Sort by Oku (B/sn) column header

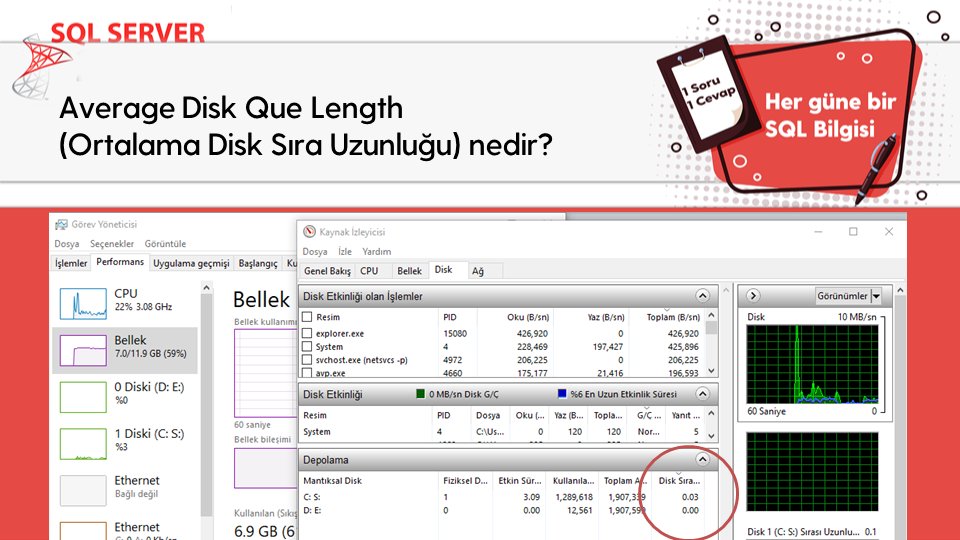(x=514, y=317)
